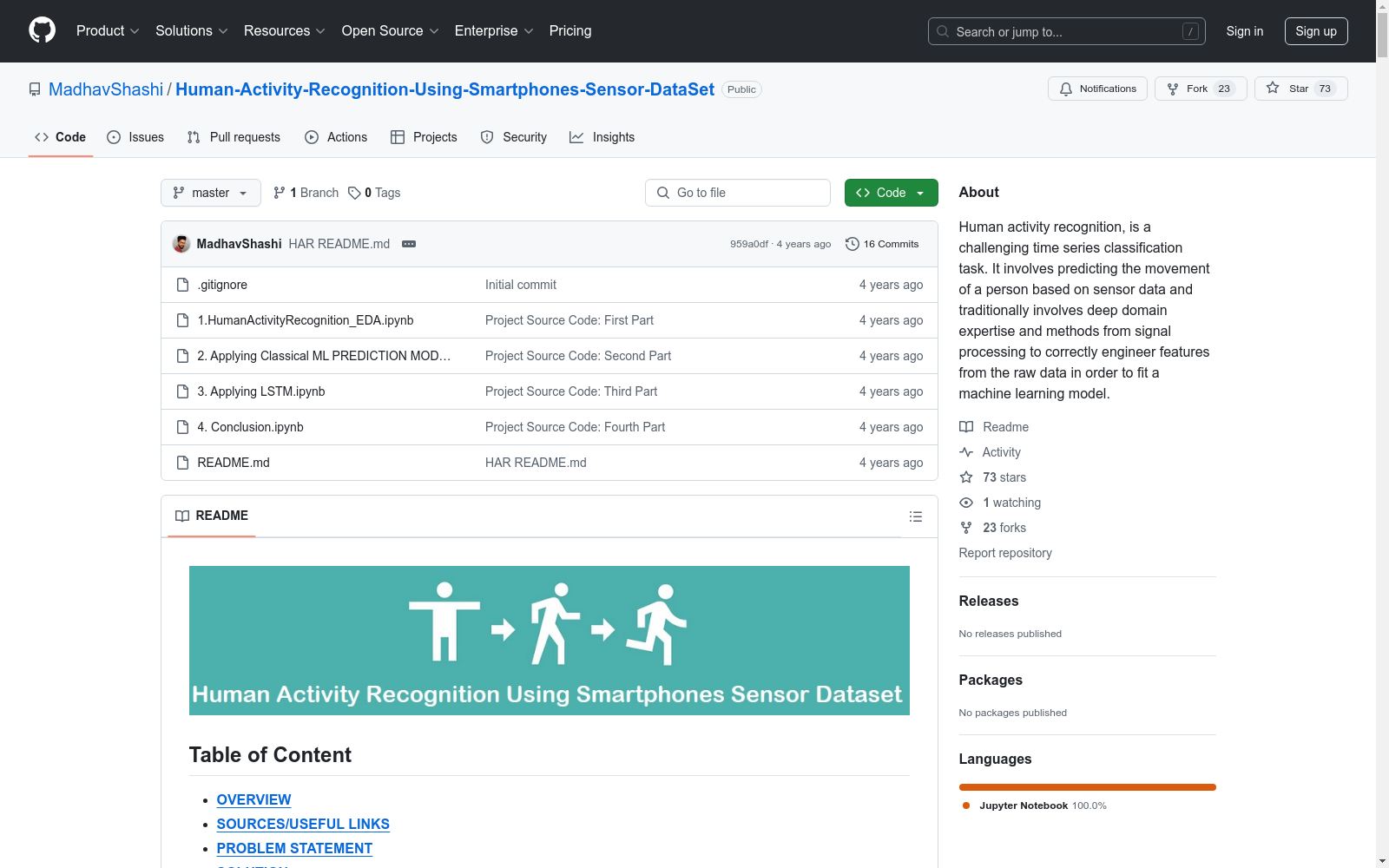Click the file icon beside 2. Applying Classical ML

(x=182, y=356)
